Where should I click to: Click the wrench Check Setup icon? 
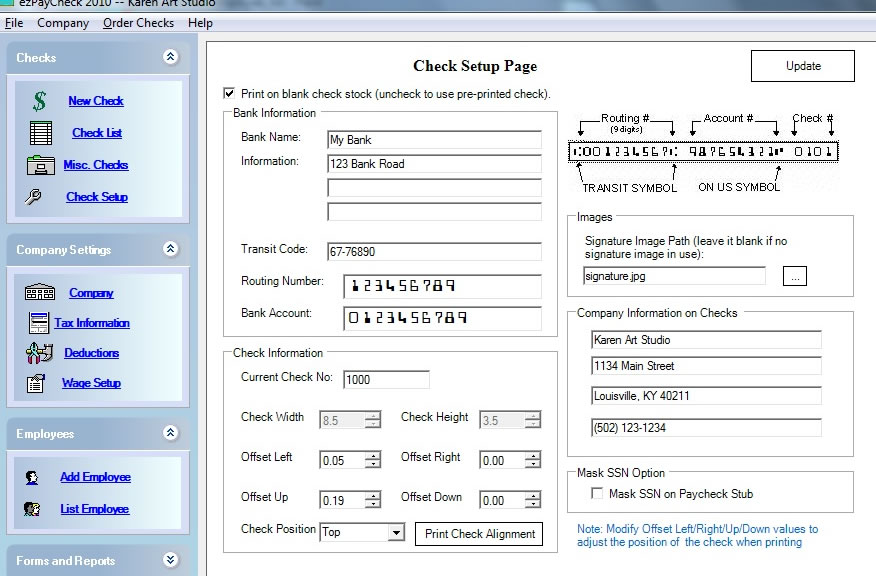[33, 197]
